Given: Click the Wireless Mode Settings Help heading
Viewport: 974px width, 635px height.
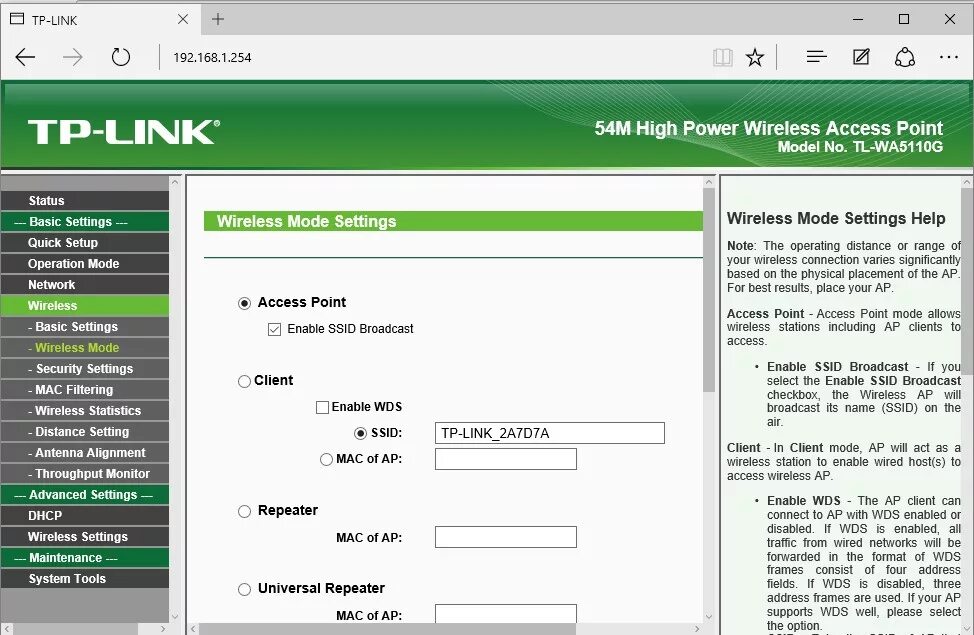Looking at the screenshot, I should coord(836,219).
